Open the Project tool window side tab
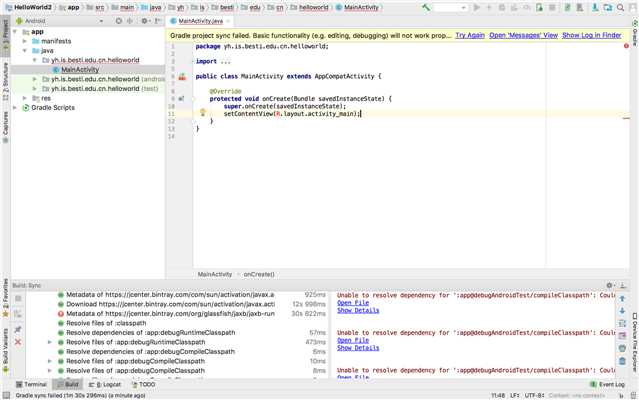The width and height of the screenshot is (639, 400). [x=5, y=35]
